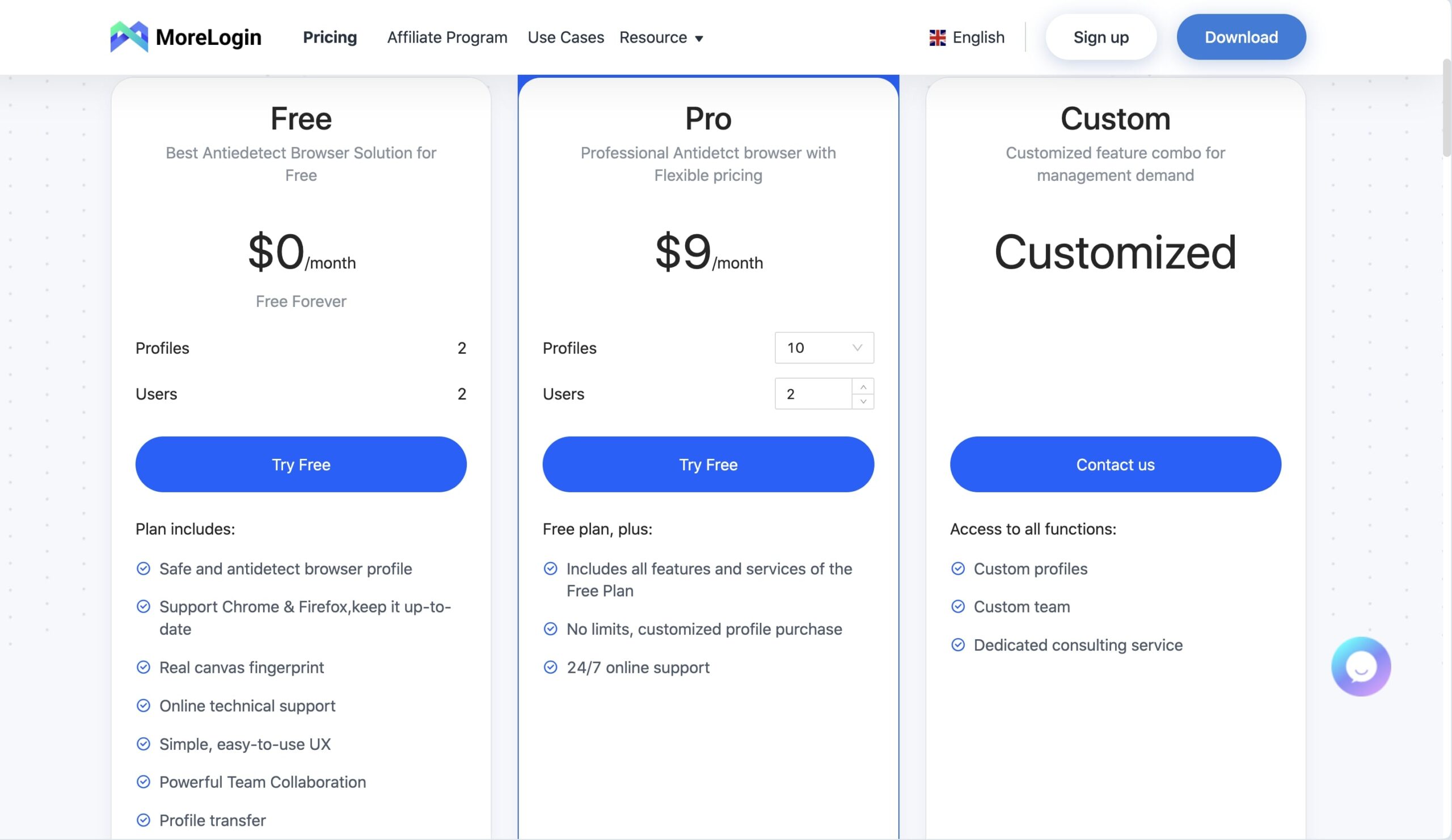Open Use Cases in navigation
This screenshot has height=840, width=1452.
click(566, 37)
